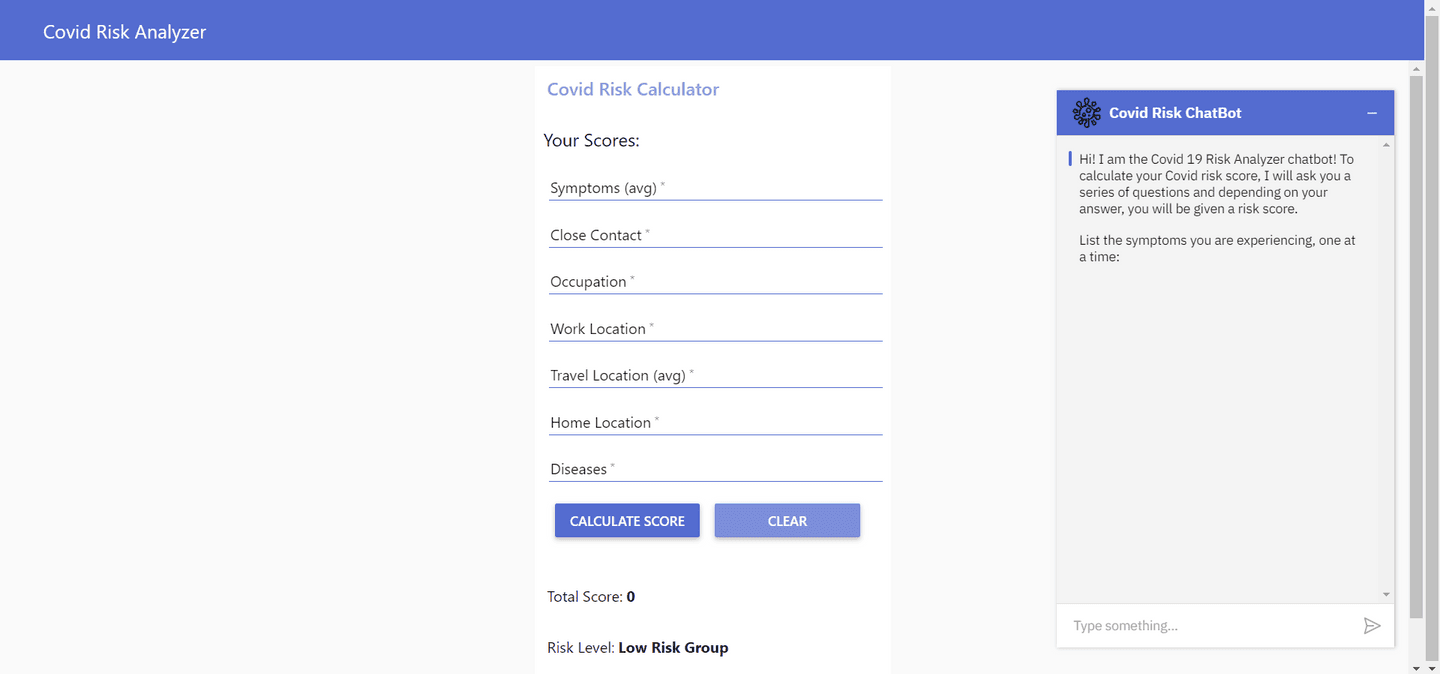The image size is (1440, 674).
Task: Click the chat scroll down arrow
Action: [1386, 594]
